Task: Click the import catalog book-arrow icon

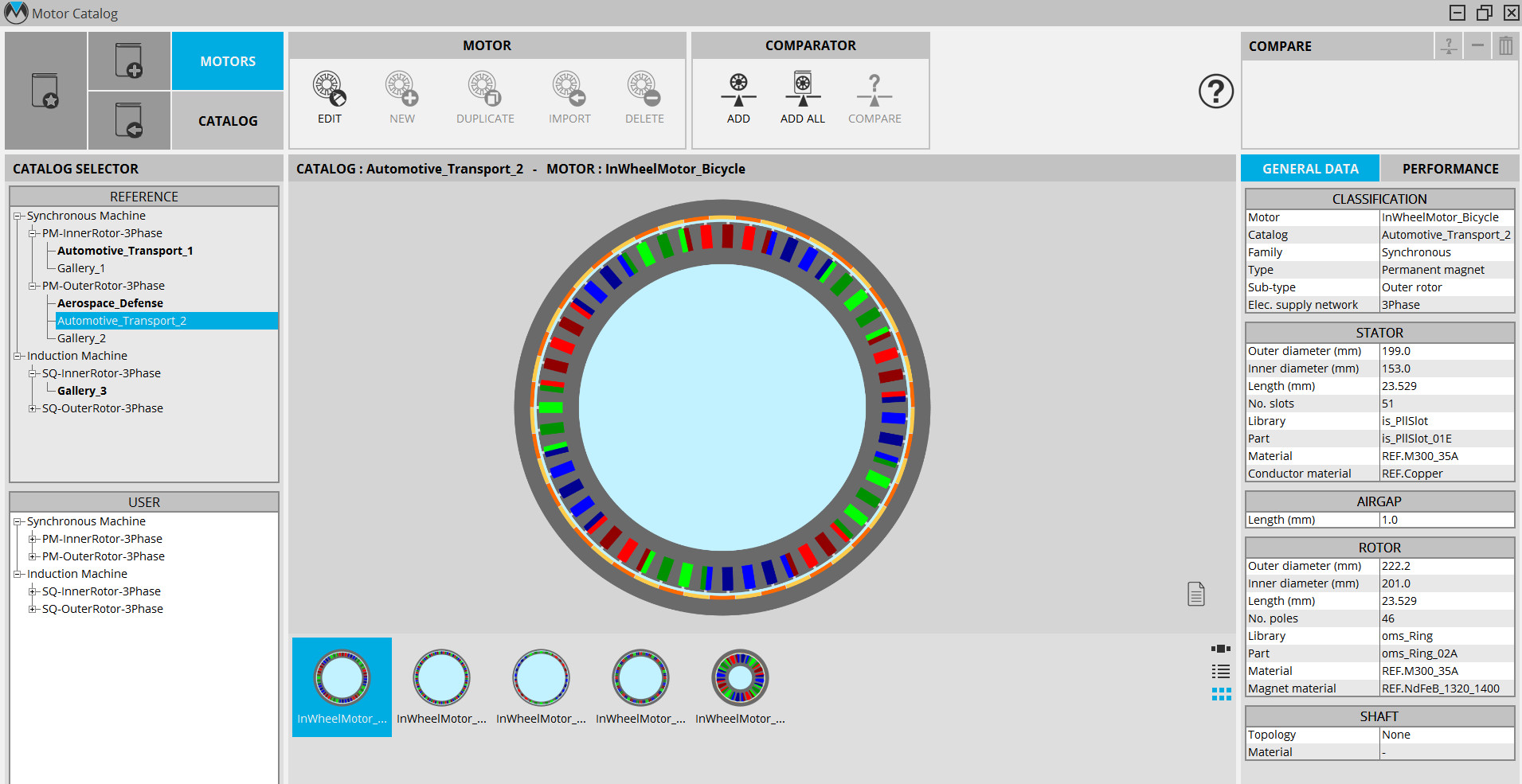Action: [x=129, y=120]
